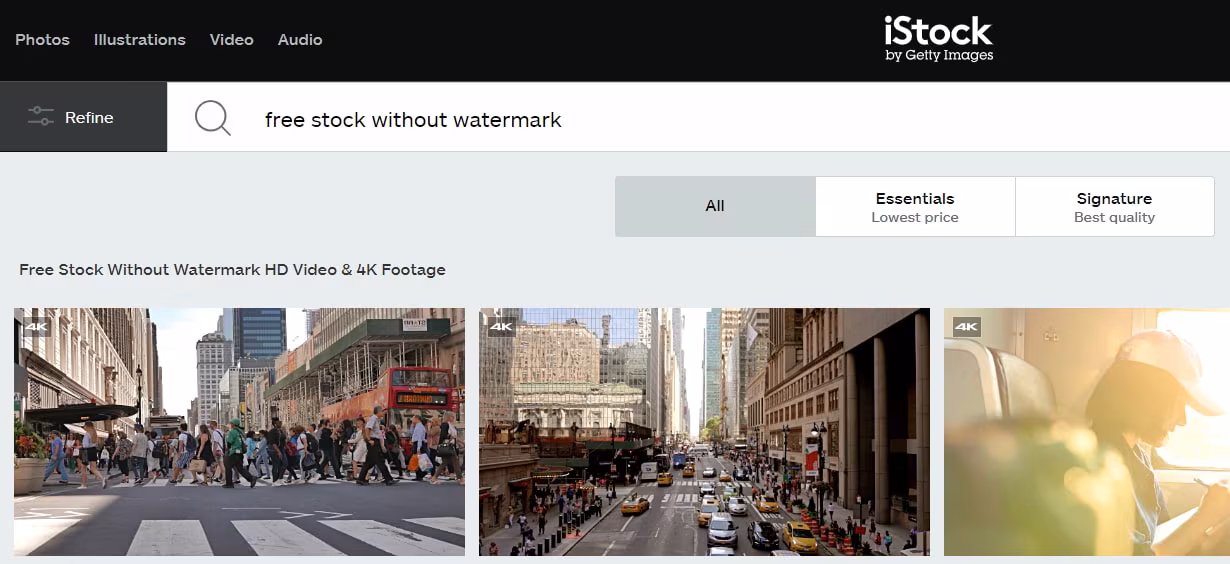This screenshot has width=1230, height=564.
Task: Open the pedestrians crossing street video
Action: coord(239,440)
